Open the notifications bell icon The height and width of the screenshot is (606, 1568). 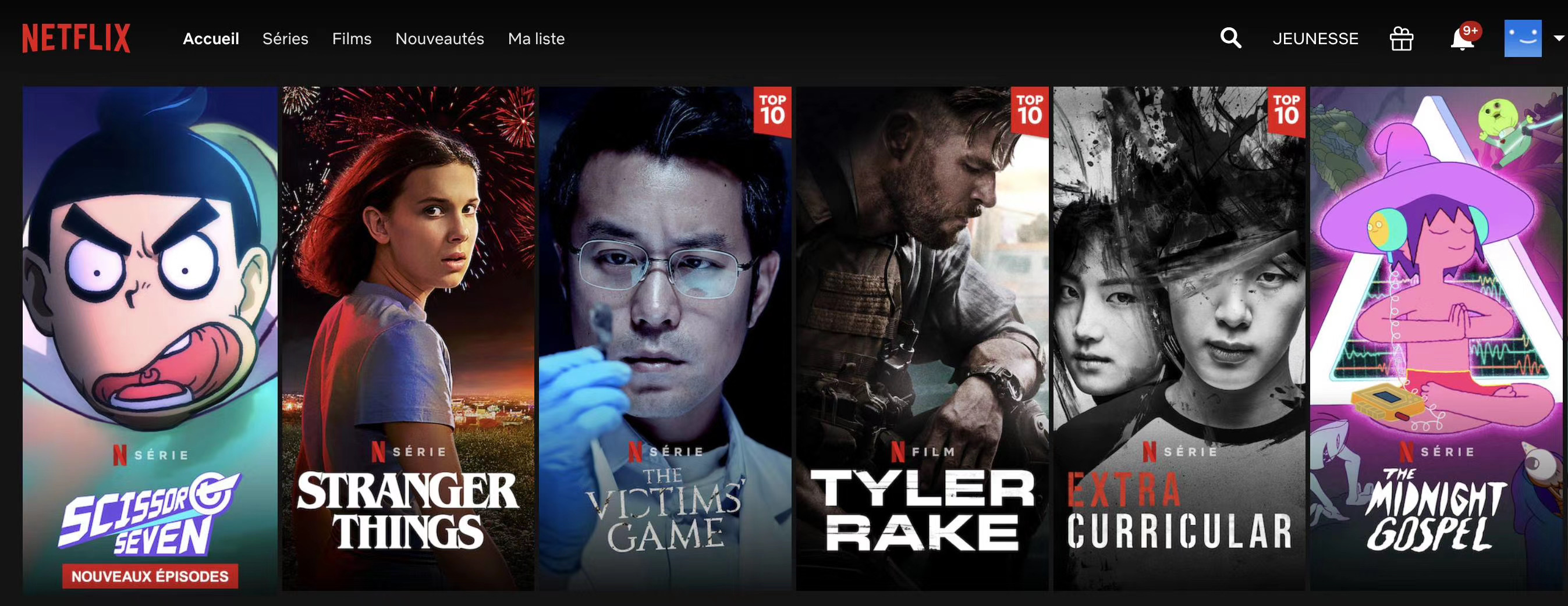coord(1462,40)
